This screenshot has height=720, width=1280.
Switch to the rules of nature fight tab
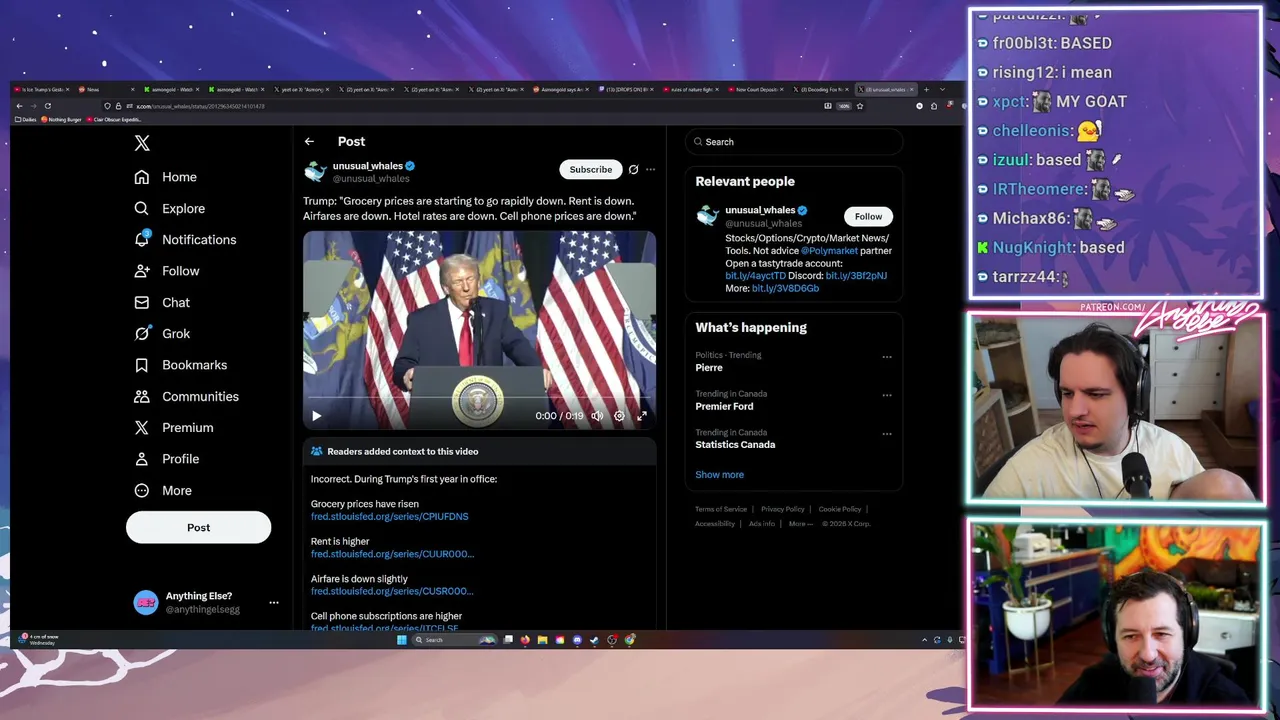click(x=692, y=89)
